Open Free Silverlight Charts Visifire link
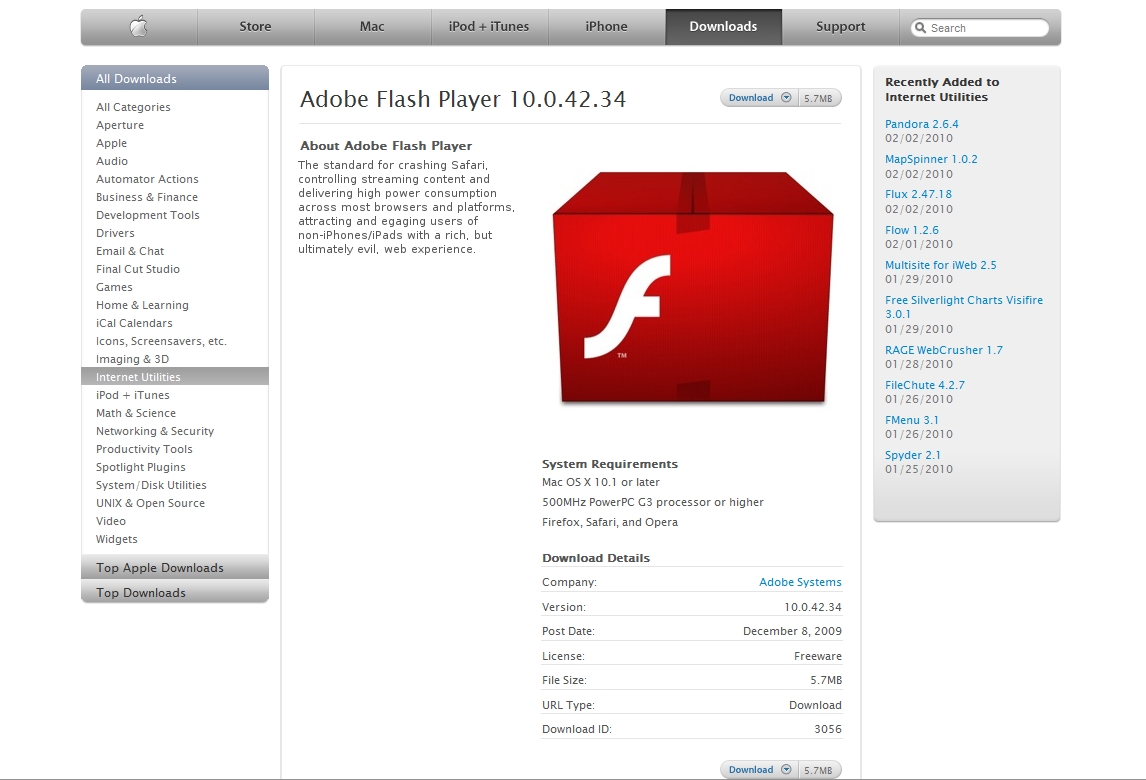Viewport: 1146px width, 780px height. click(964, 307)
